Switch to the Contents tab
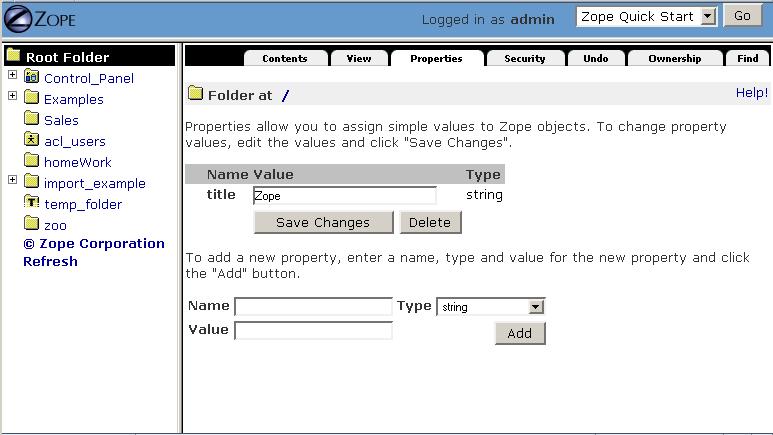The width and height of the screenshot is (773, 435). [284, 59]
